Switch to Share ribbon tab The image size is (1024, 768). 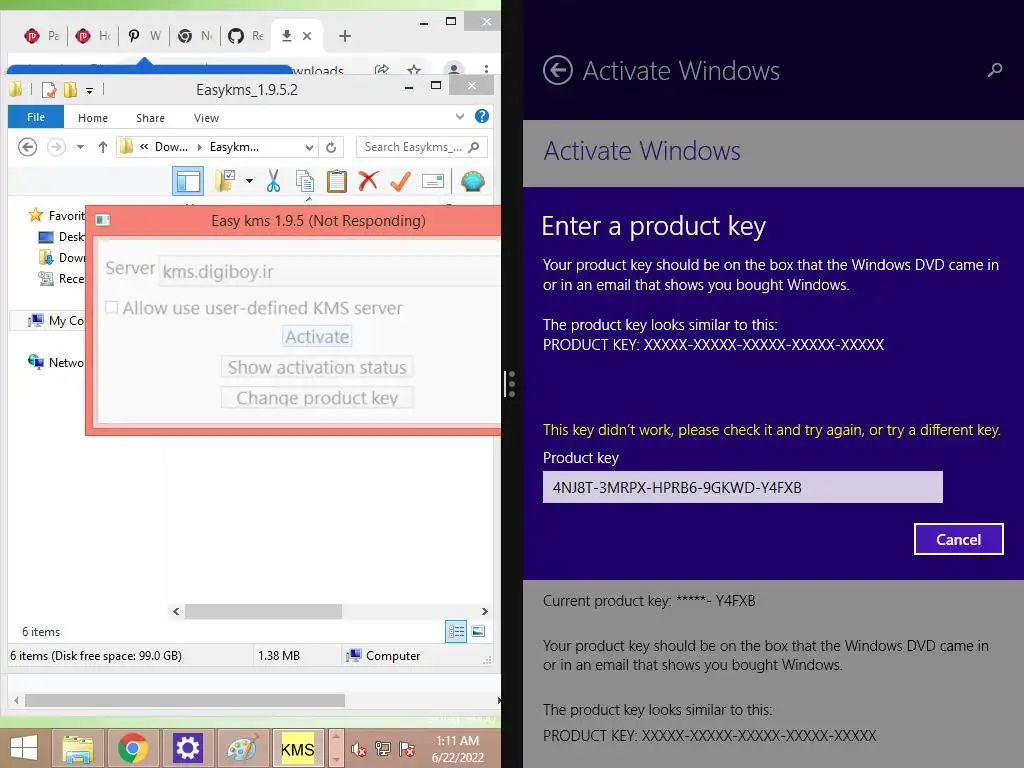click(150, 118)
